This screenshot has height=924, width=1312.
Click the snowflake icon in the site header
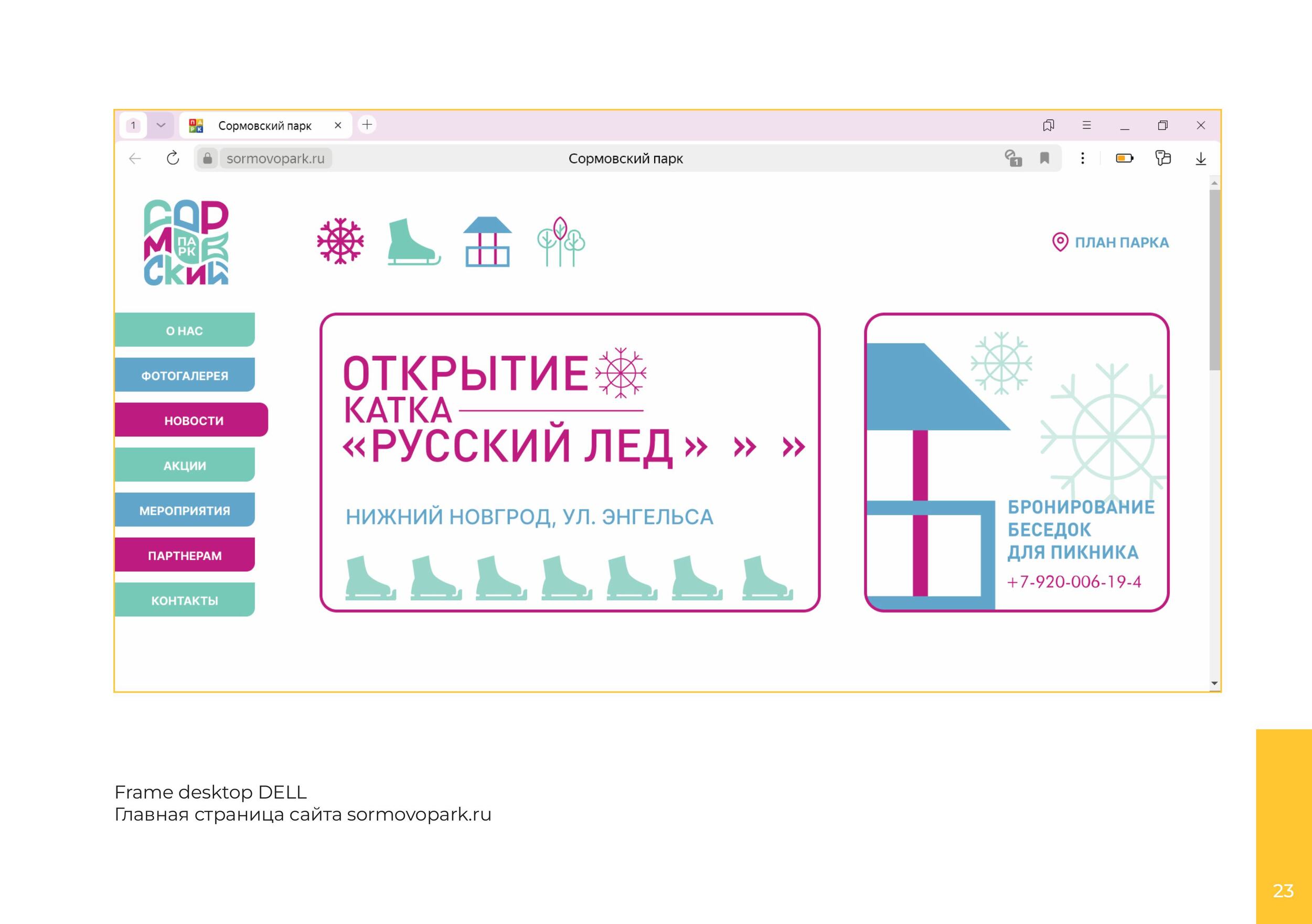340,241
